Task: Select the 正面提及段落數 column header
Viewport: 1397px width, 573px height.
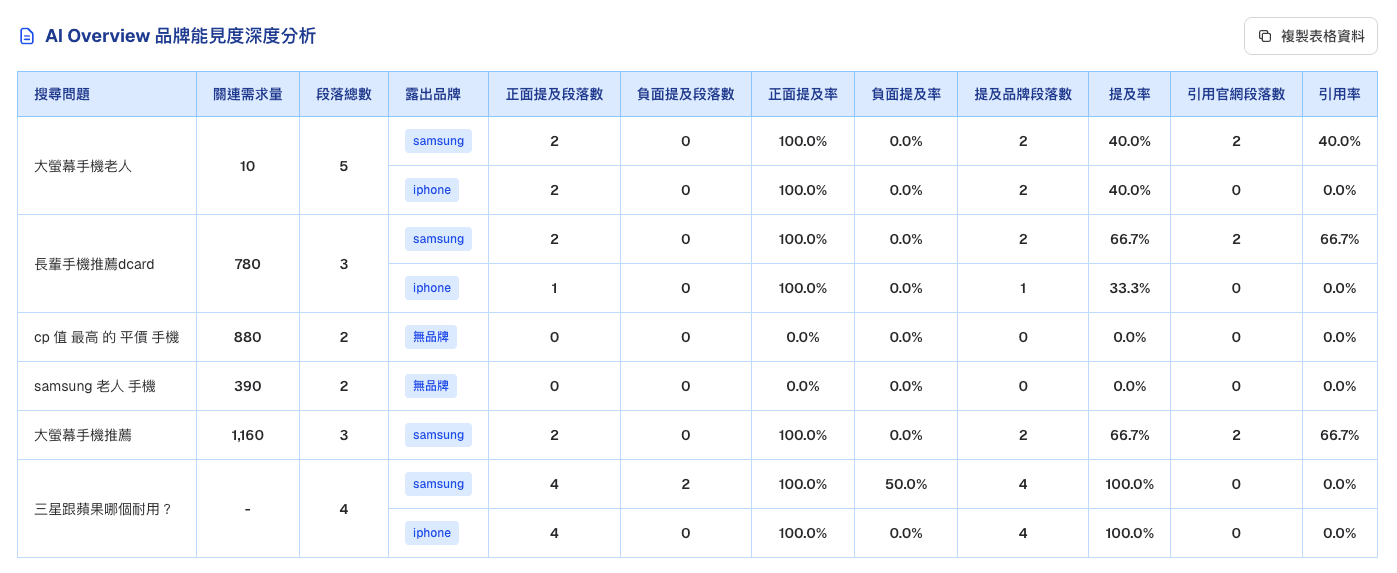Action: 554,94
